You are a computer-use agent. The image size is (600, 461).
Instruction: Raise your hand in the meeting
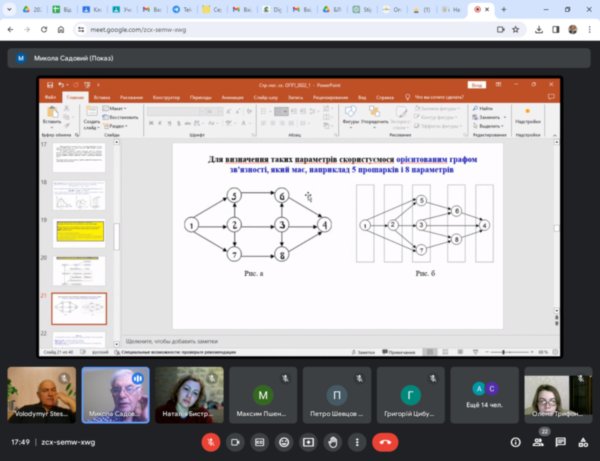[333, 441]
